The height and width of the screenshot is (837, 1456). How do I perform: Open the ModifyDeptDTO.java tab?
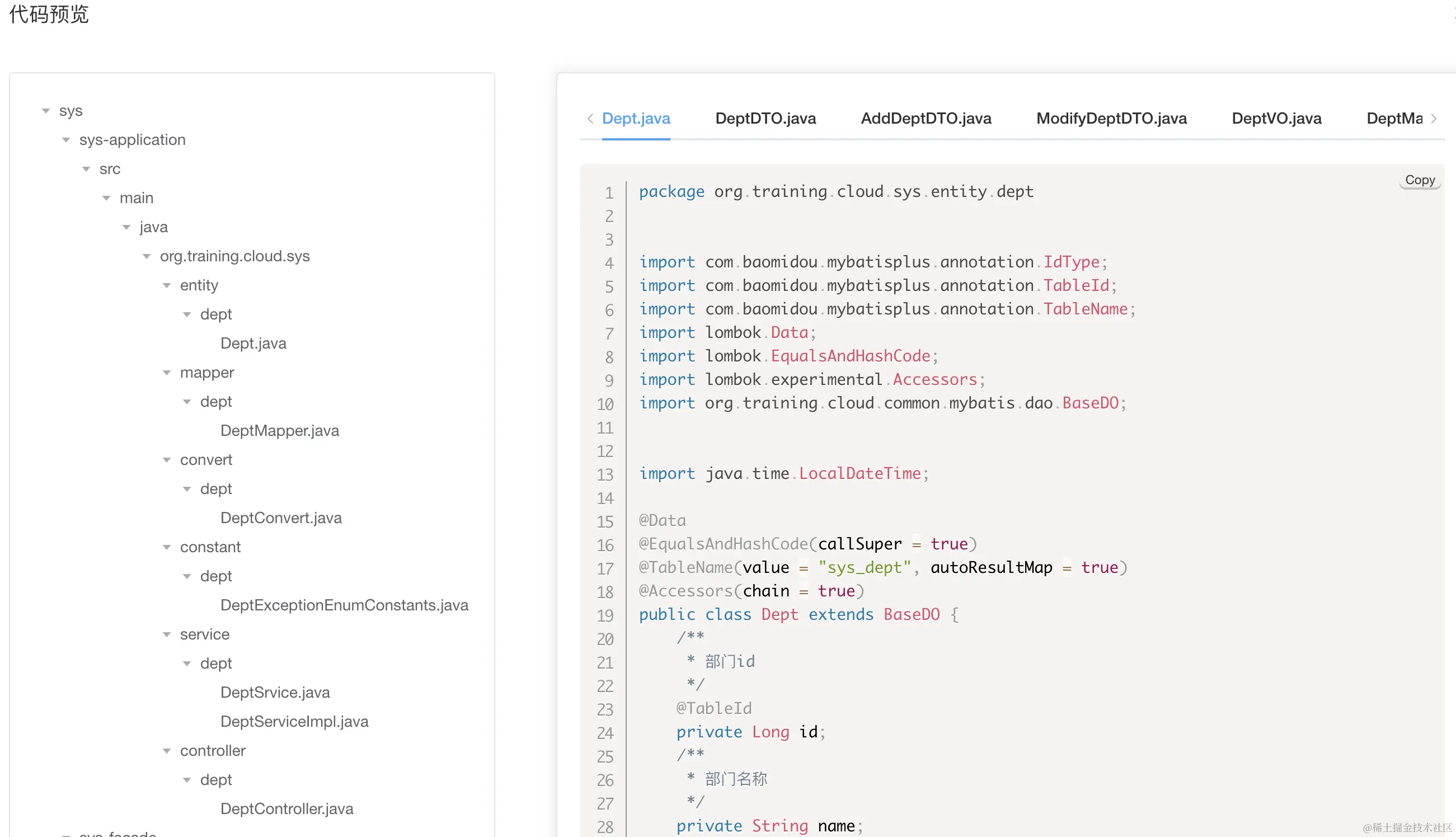click(1111, 119)
